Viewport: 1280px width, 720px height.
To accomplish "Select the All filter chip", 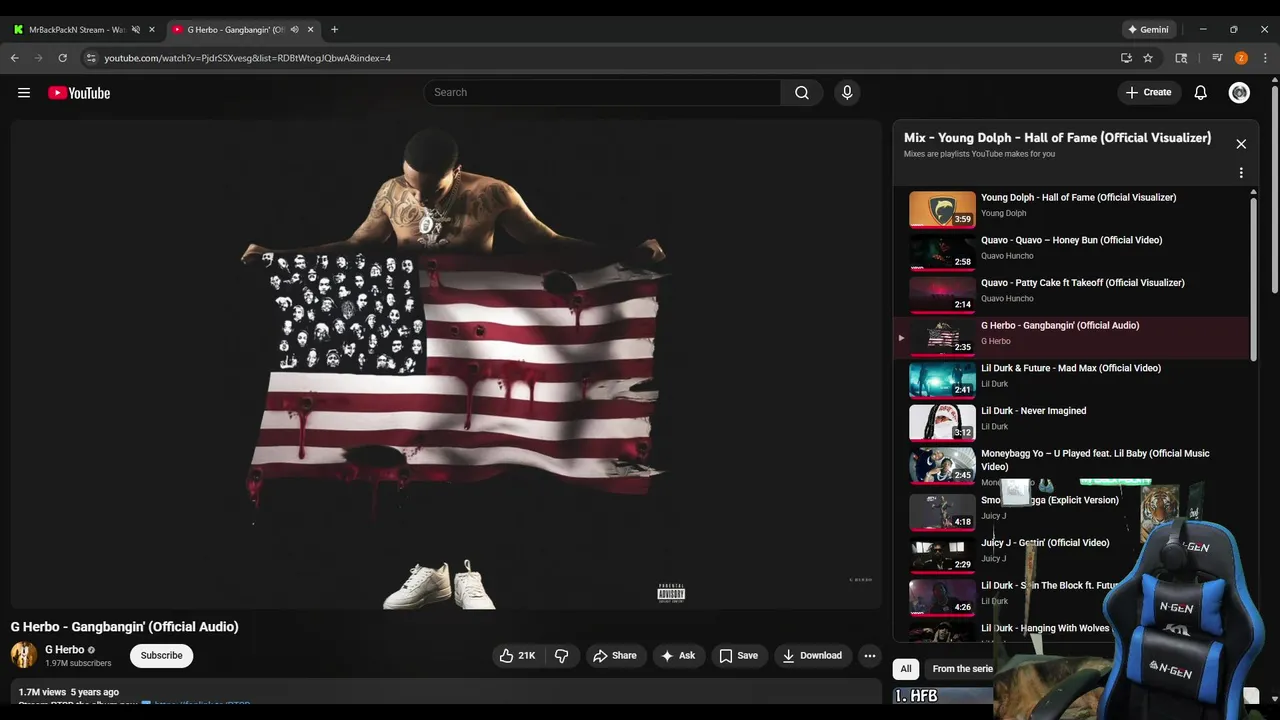I will point(905,669).
